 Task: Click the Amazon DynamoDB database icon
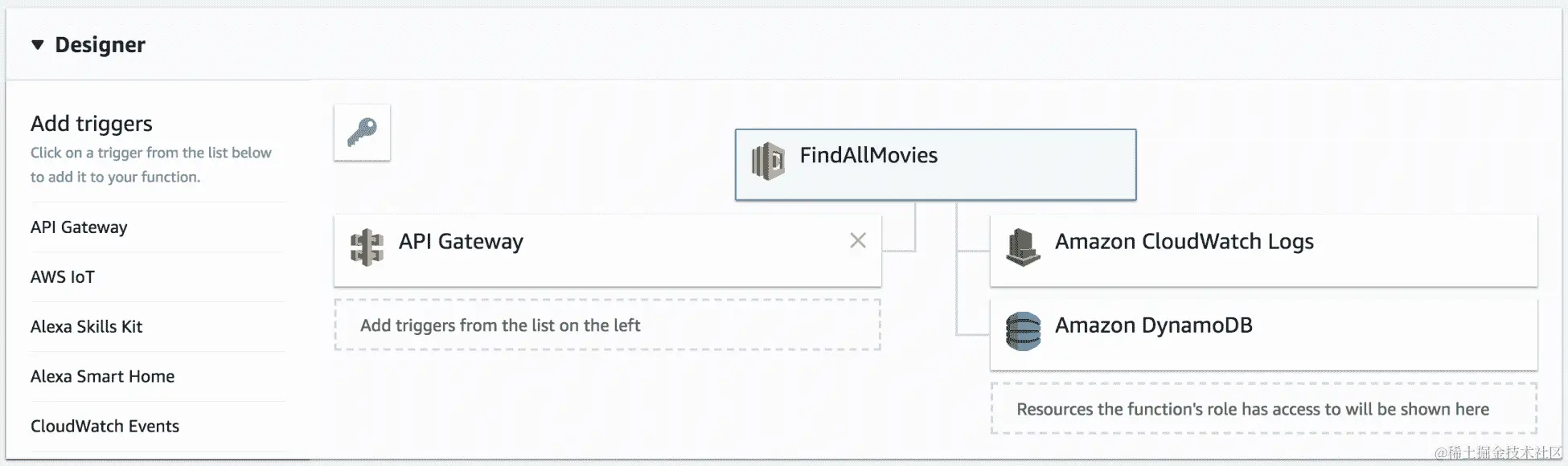pos(1023,331)
